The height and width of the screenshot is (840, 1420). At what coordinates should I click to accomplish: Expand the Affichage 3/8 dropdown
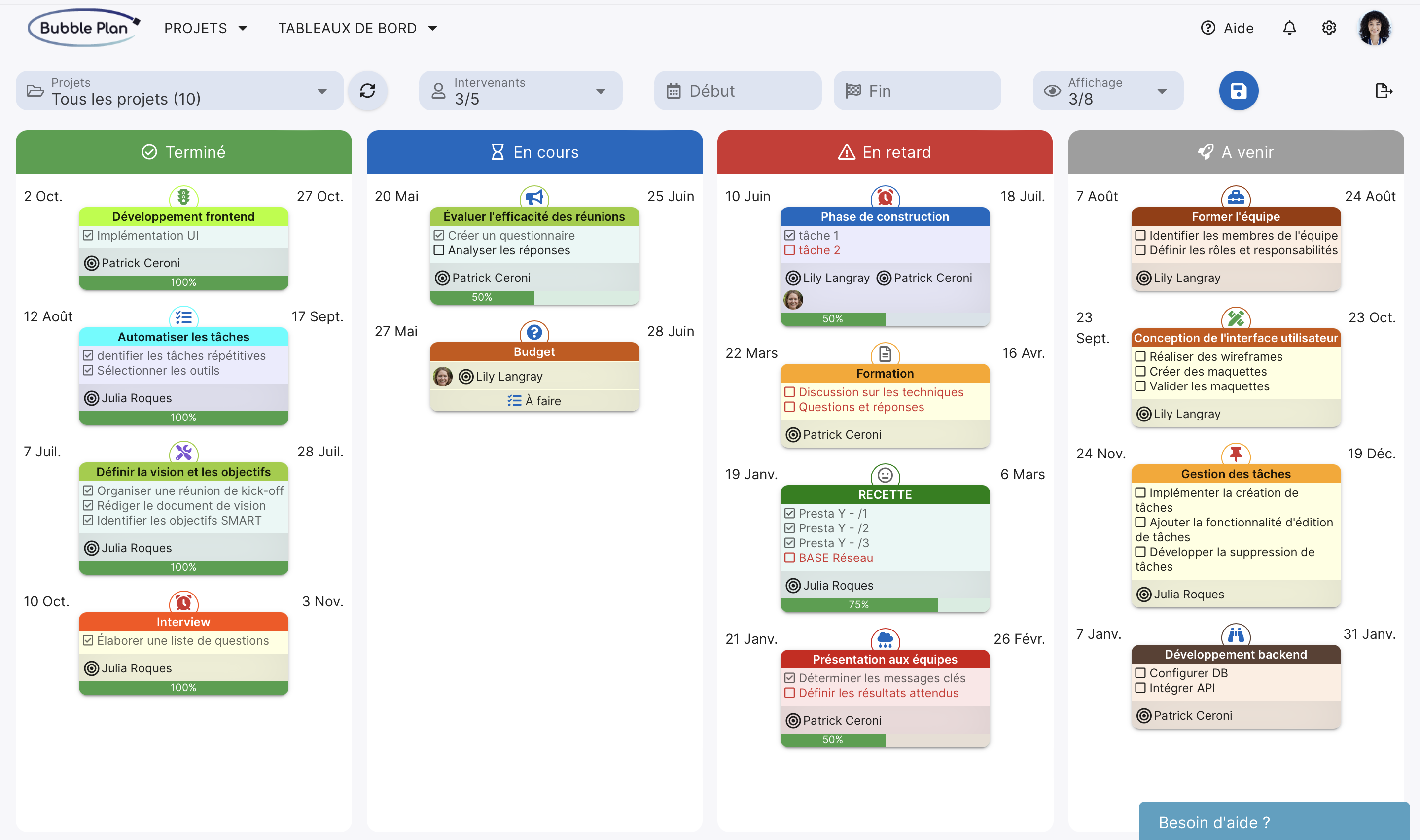pyautogui.click(x=1107, y=91)
